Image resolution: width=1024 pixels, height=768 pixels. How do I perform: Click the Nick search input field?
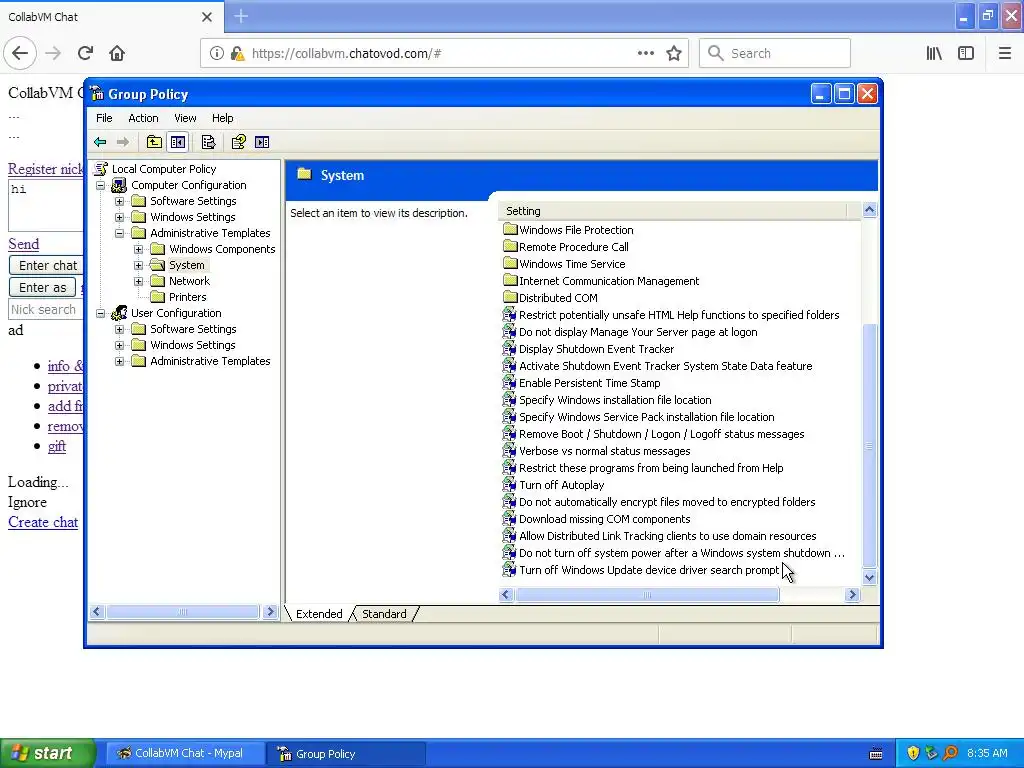coord(46,310)
